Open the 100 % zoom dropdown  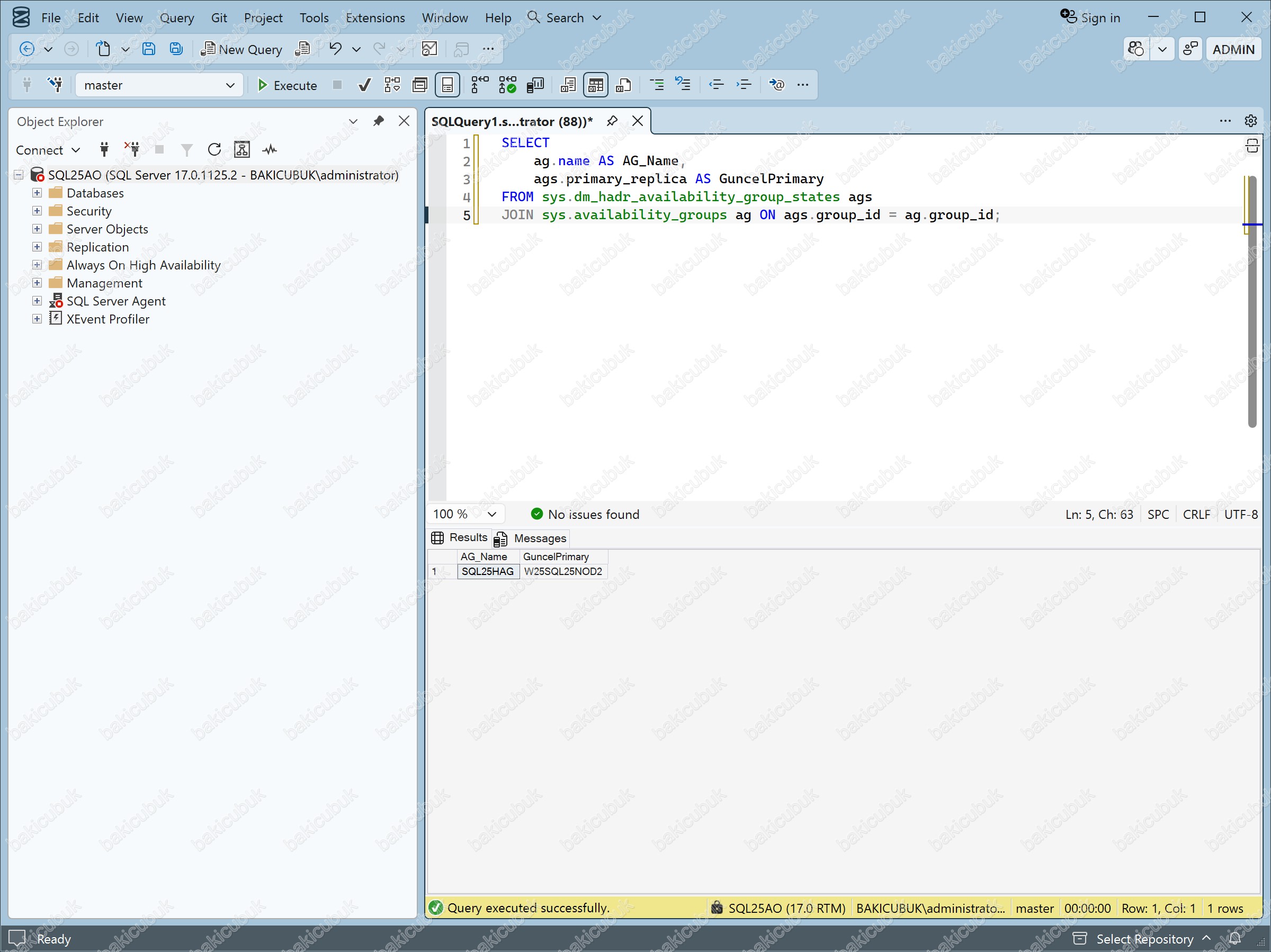465,514
